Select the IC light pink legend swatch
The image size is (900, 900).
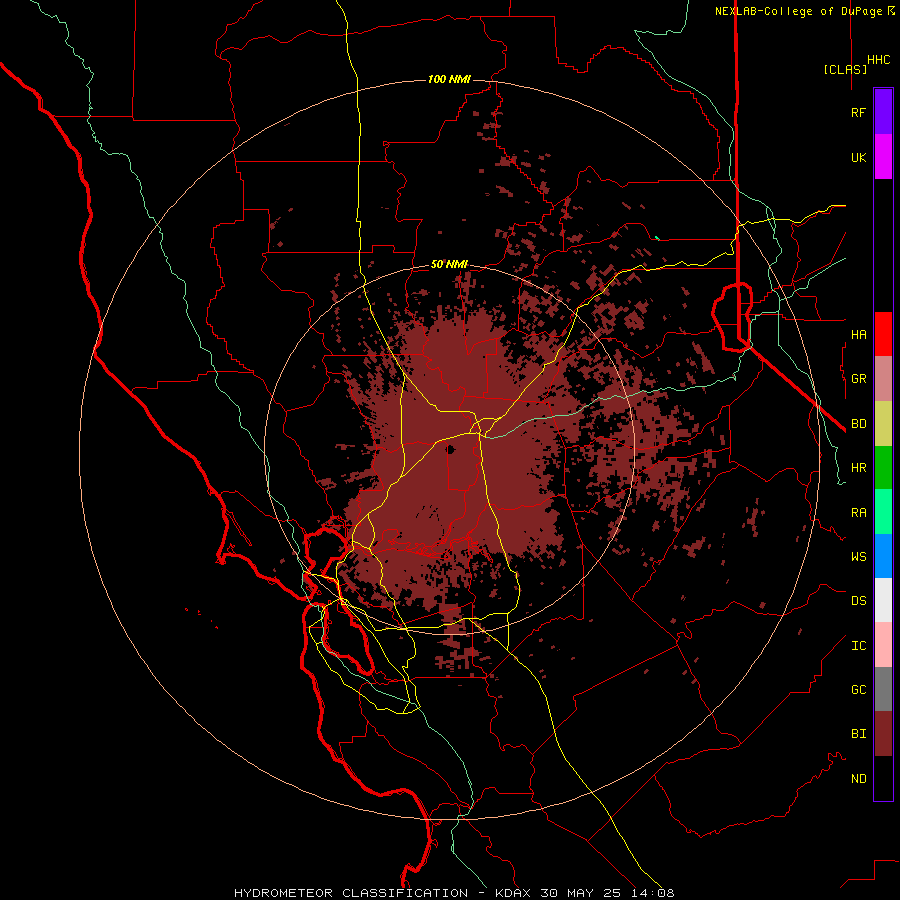click(x=883, y=645)
